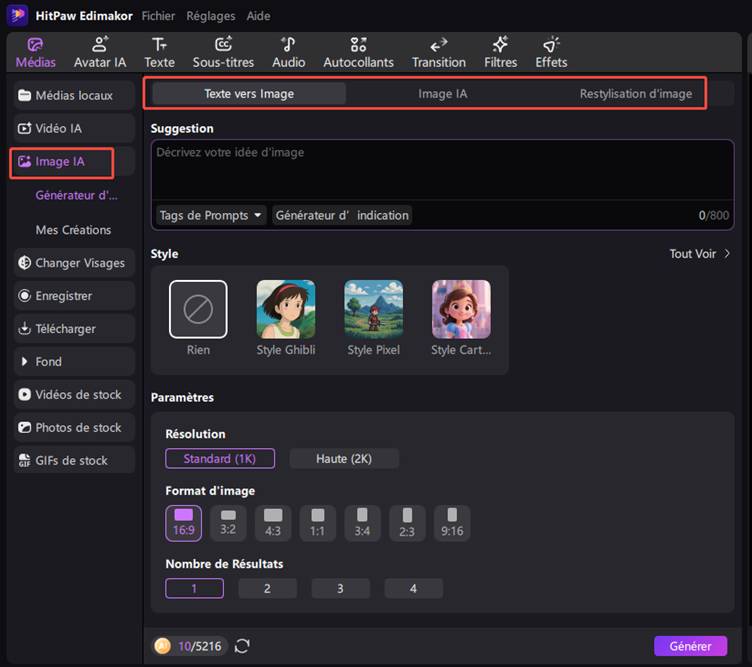This screenshot has width=752, height=667.
Task: Click the Décrivez votre idée d'image field
Action: (442, 170)
